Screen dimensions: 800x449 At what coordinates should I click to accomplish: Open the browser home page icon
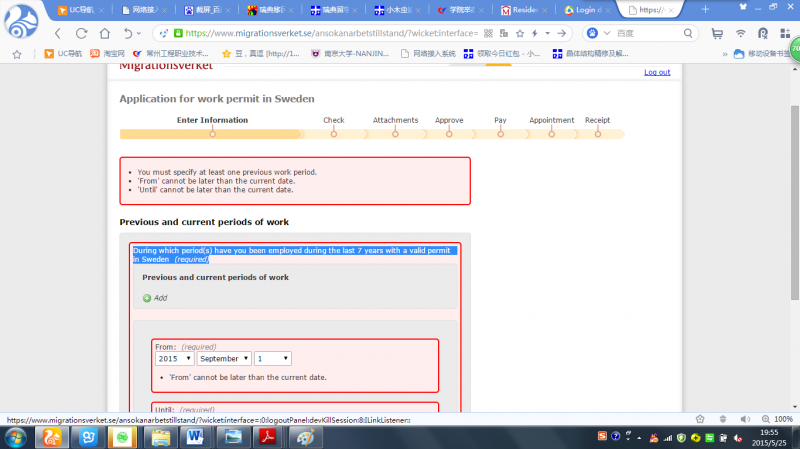click(105, 34)
